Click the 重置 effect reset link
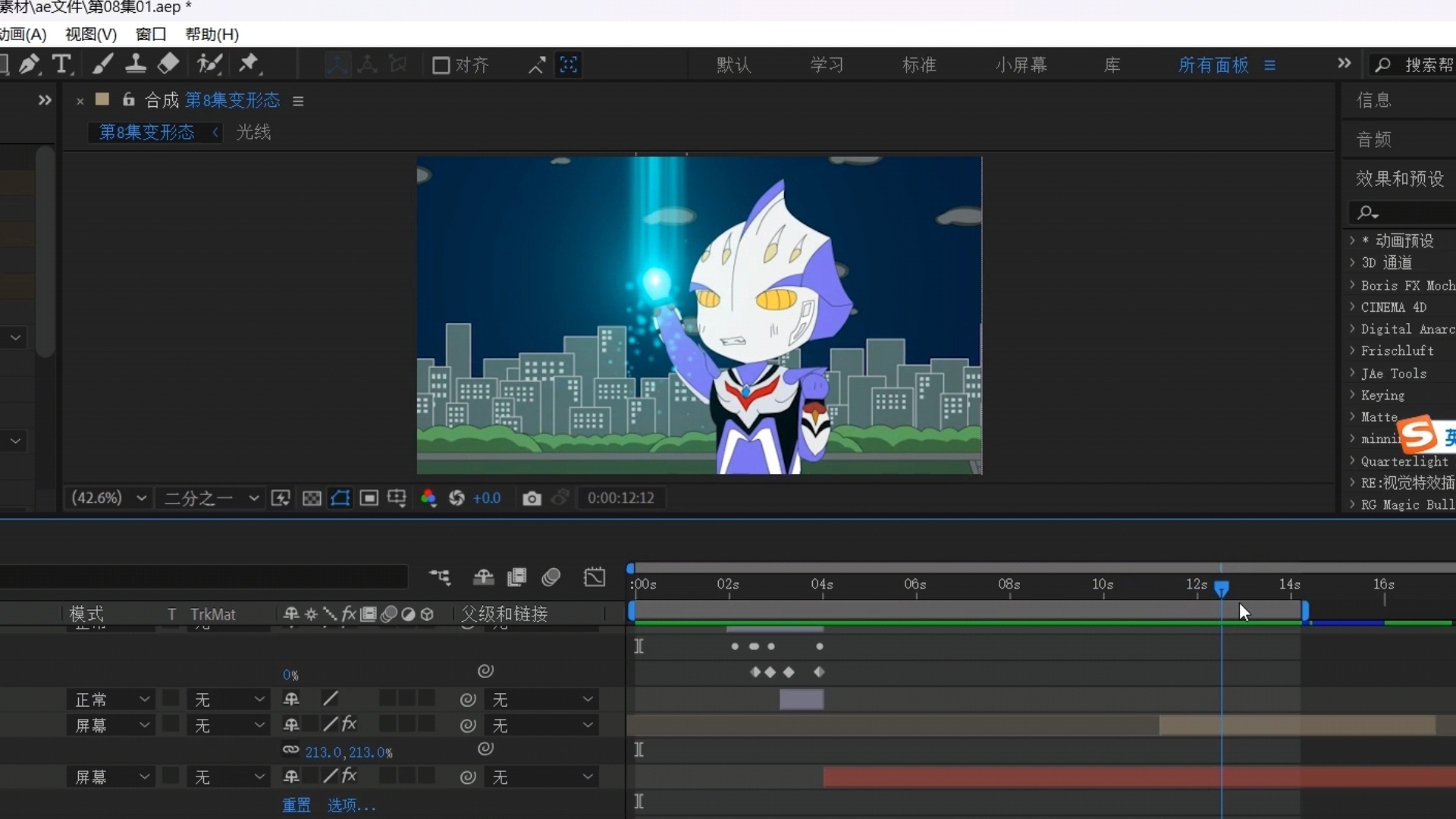This screenshot has width=1456, height=819. 297,805
